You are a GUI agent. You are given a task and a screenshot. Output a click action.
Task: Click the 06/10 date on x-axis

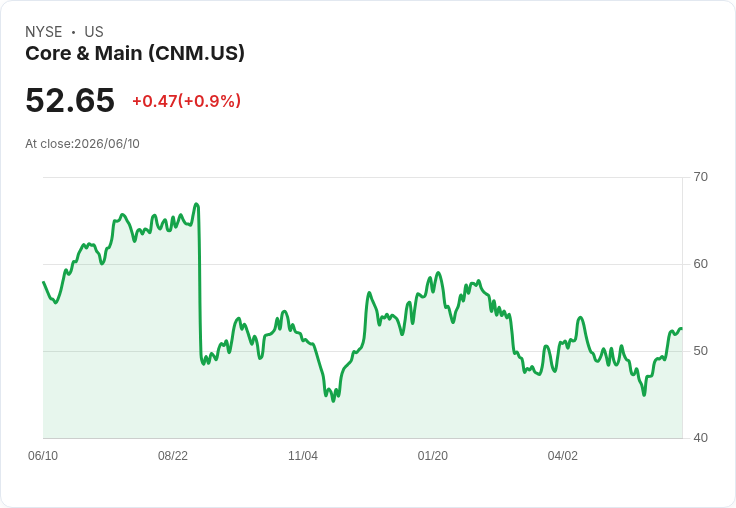click(43, 455)
